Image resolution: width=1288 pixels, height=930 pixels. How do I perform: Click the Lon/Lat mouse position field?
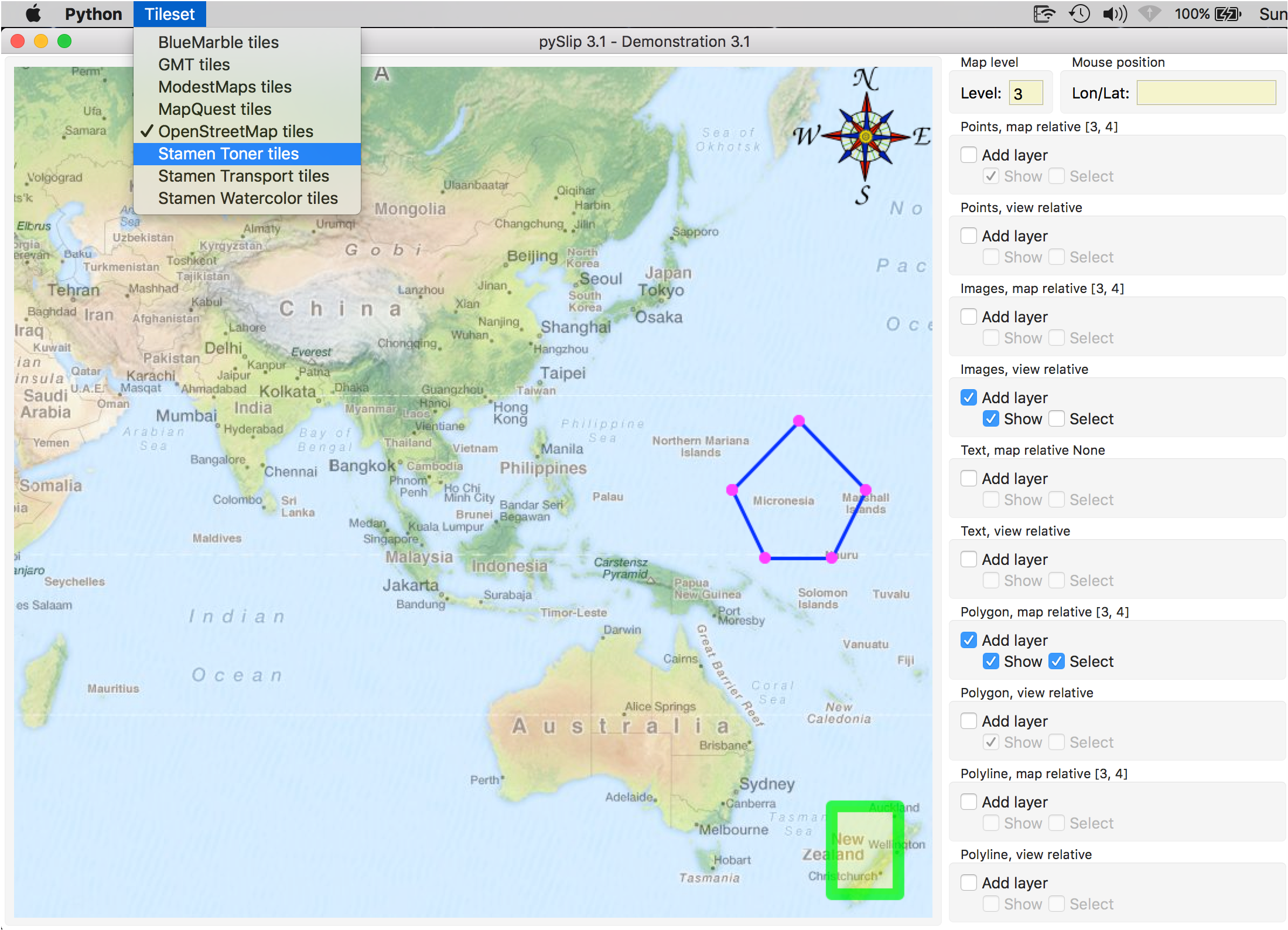point(1206,93)
